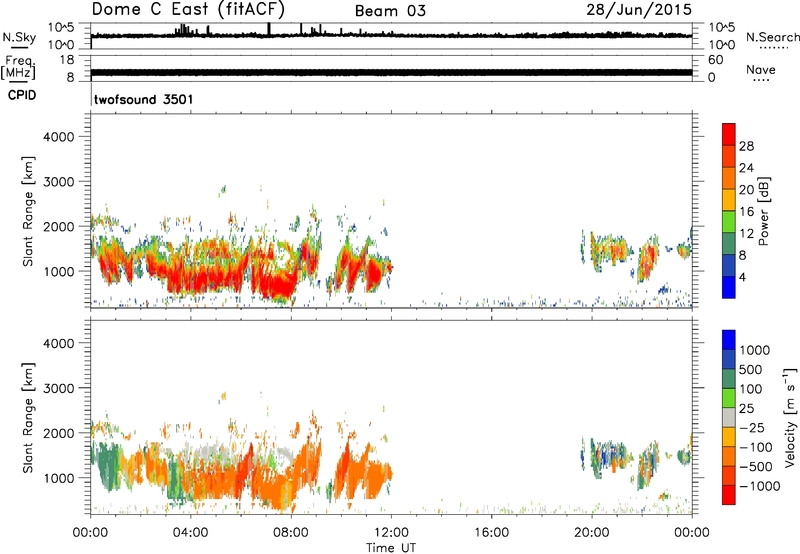This screenshot has width=800, height=554.
Task: Click the 'Time UT' axis title
Action: [x=391, y=548]
